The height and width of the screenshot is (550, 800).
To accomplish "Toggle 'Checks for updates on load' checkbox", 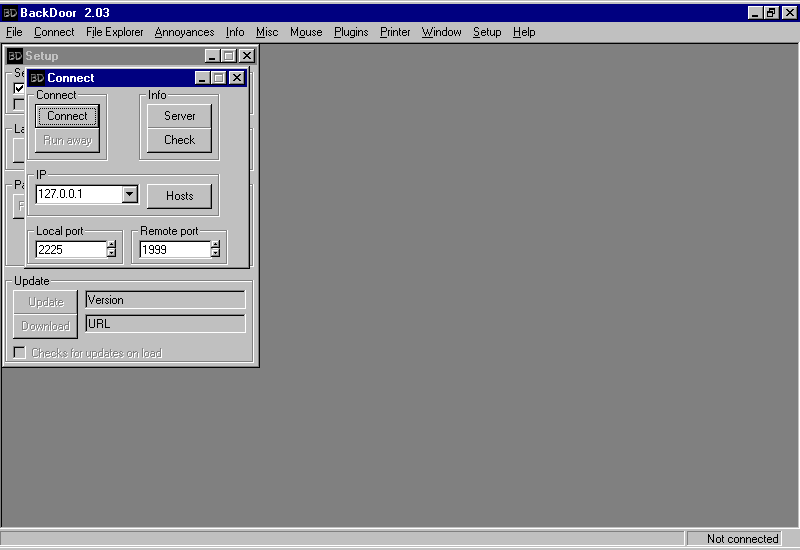I will [x=19, y=353].
